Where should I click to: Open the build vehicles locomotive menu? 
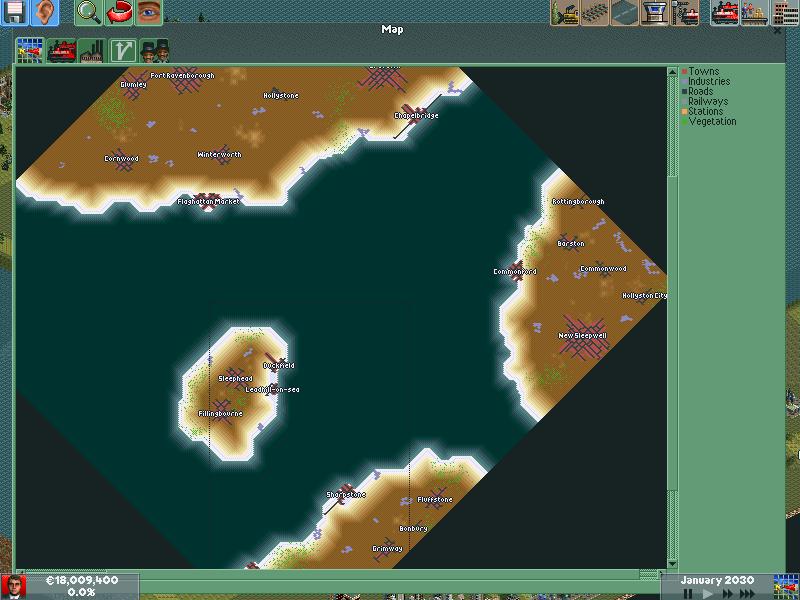(x=725, y=12)
